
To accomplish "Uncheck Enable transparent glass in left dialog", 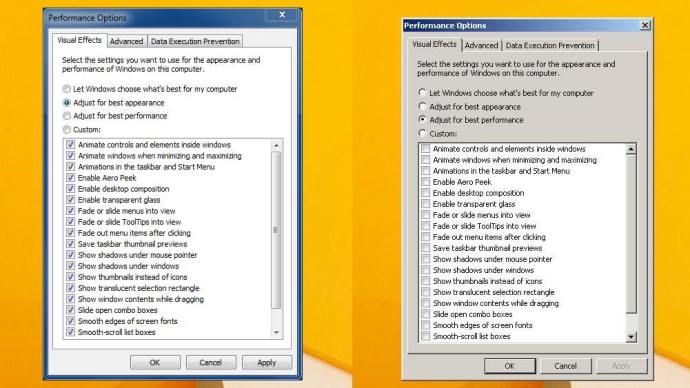I will [70, 199].
